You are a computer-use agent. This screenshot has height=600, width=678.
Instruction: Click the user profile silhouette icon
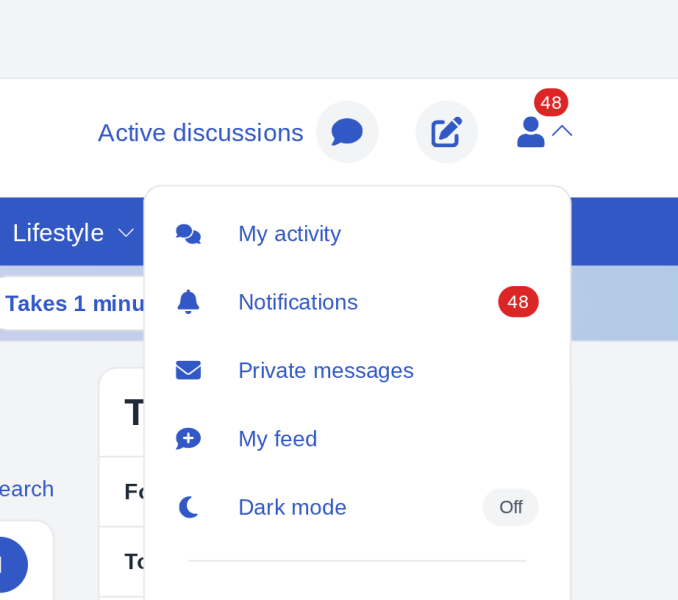pyautogui.click(x=530, y=132)
